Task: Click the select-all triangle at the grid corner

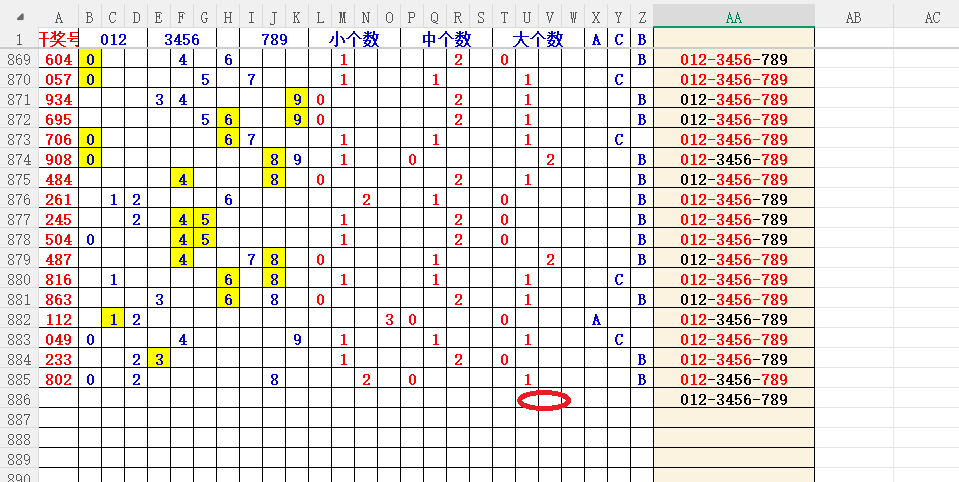Action: (x=20, y=18)
